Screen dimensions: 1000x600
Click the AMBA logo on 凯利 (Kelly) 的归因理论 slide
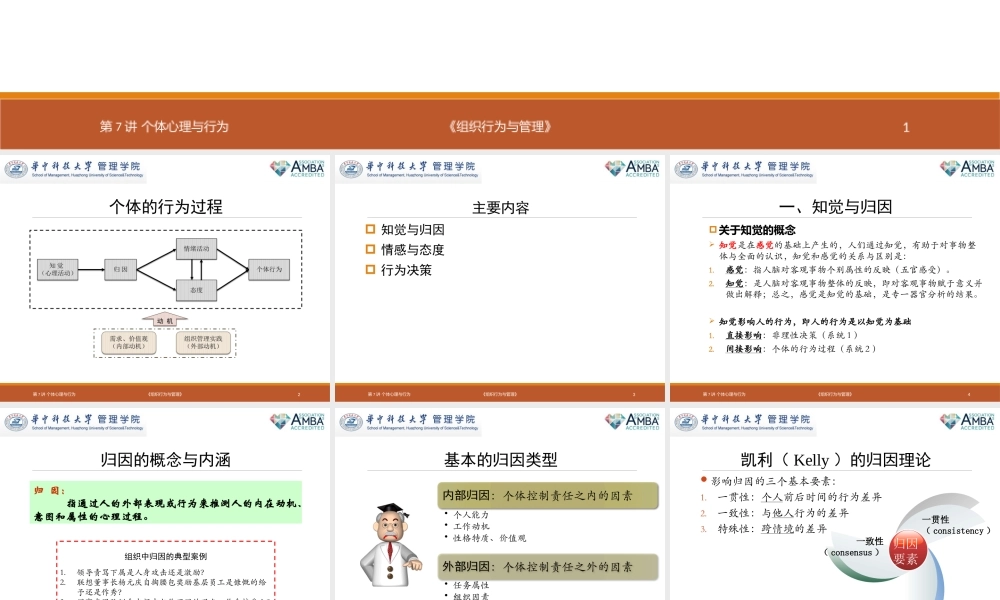(x=967, y=422)
